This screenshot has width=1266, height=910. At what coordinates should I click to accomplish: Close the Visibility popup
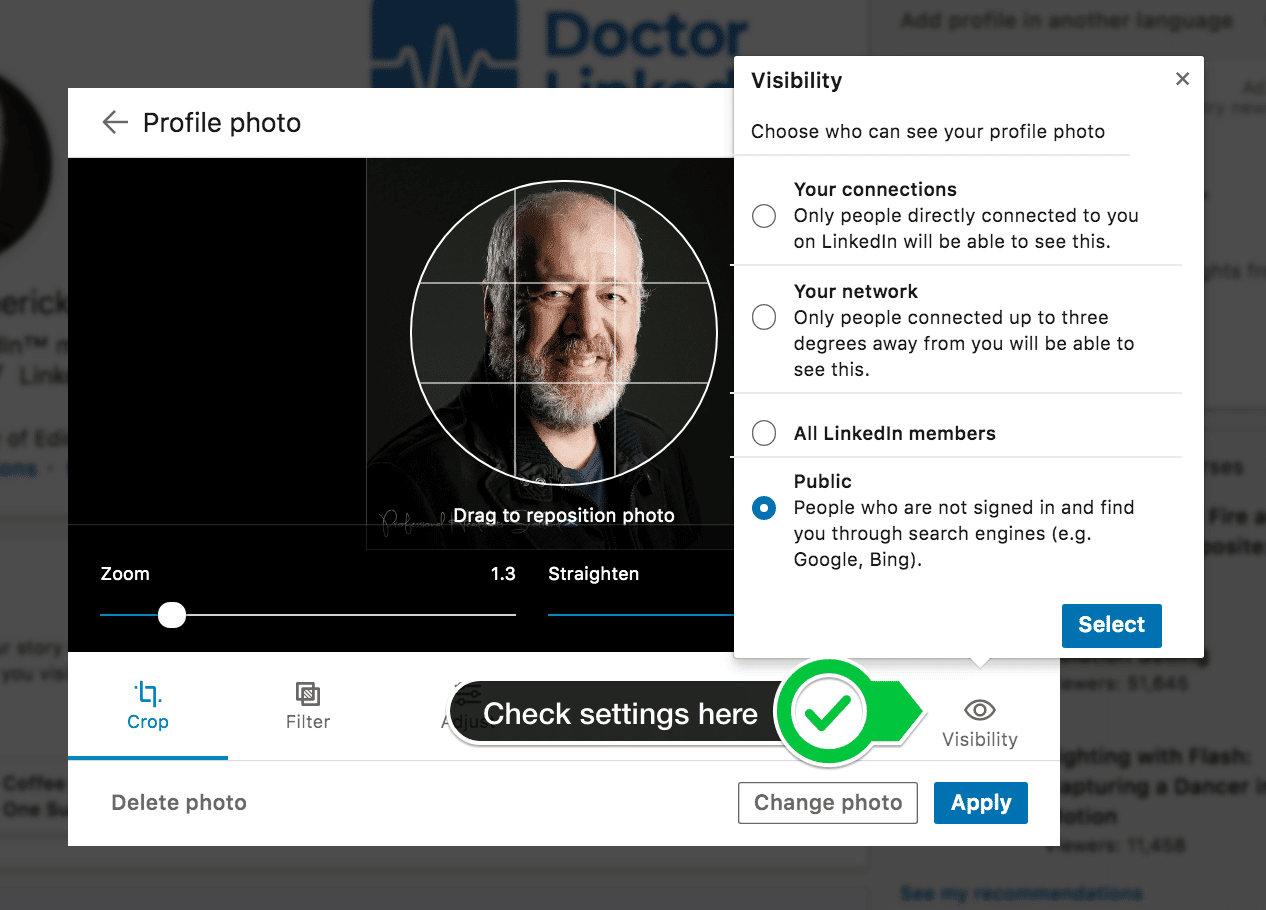1182,79
